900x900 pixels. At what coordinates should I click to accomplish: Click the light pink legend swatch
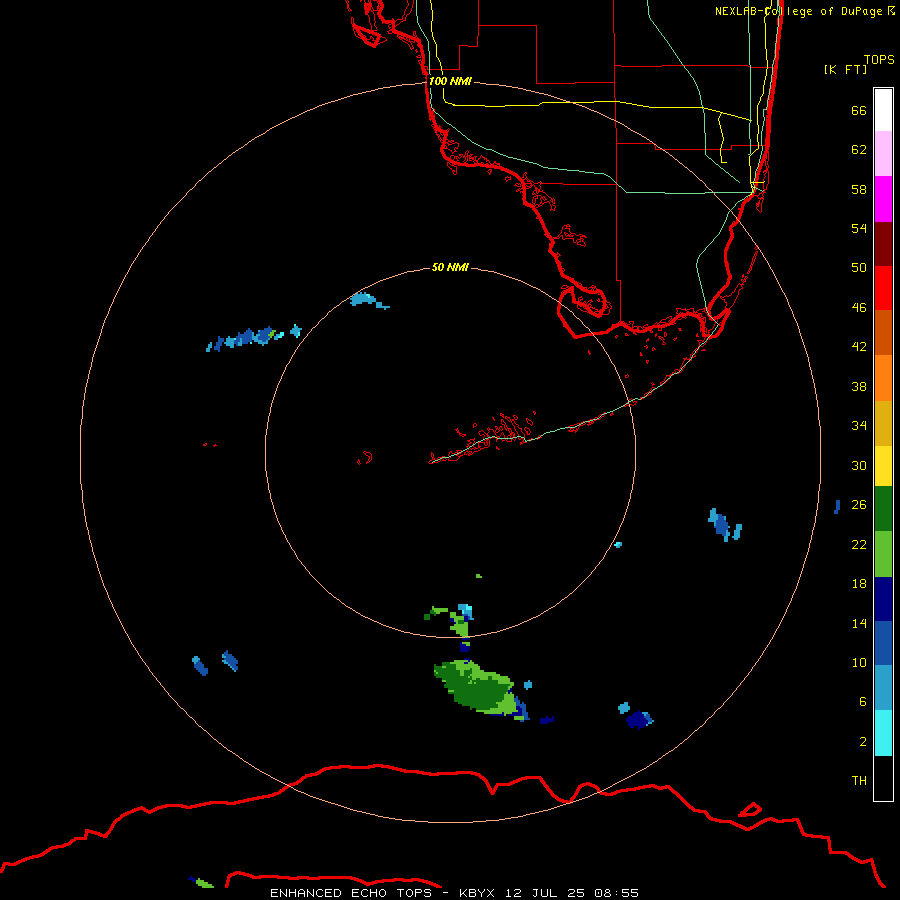(883, 154)
